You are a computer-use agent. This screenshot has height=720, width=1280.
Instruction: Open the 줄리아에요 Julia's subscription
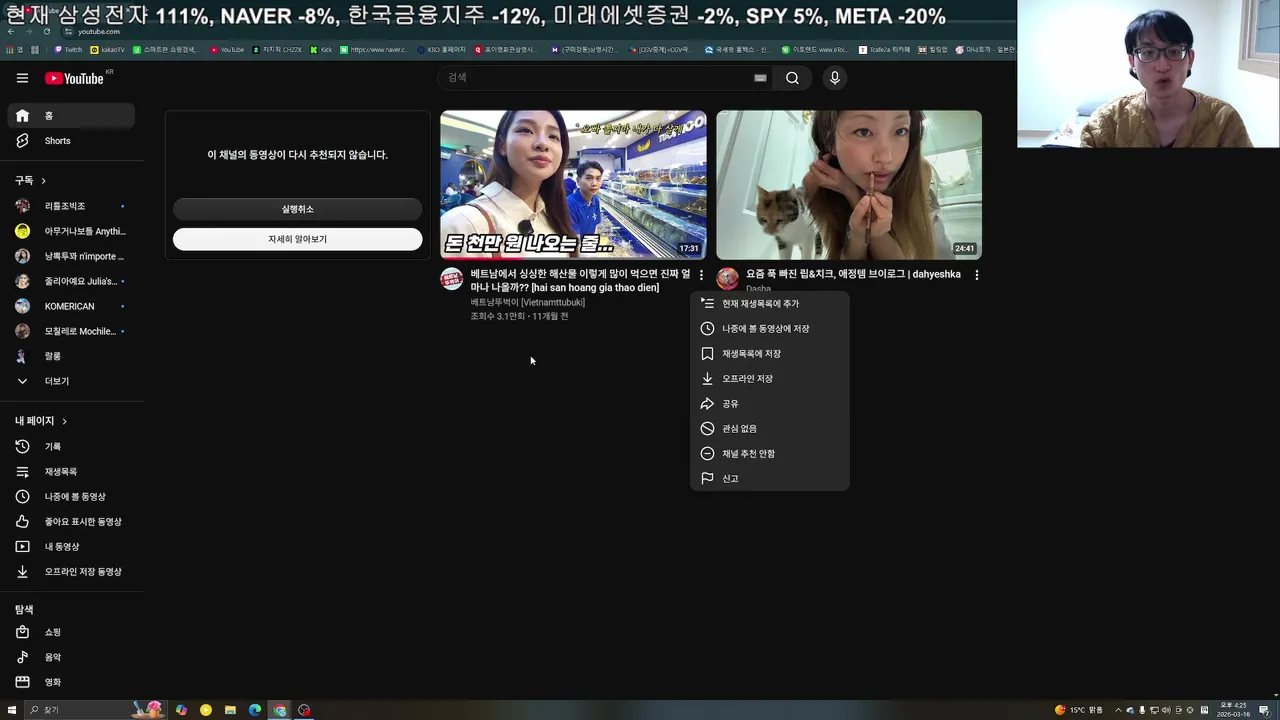coord(70,281)
